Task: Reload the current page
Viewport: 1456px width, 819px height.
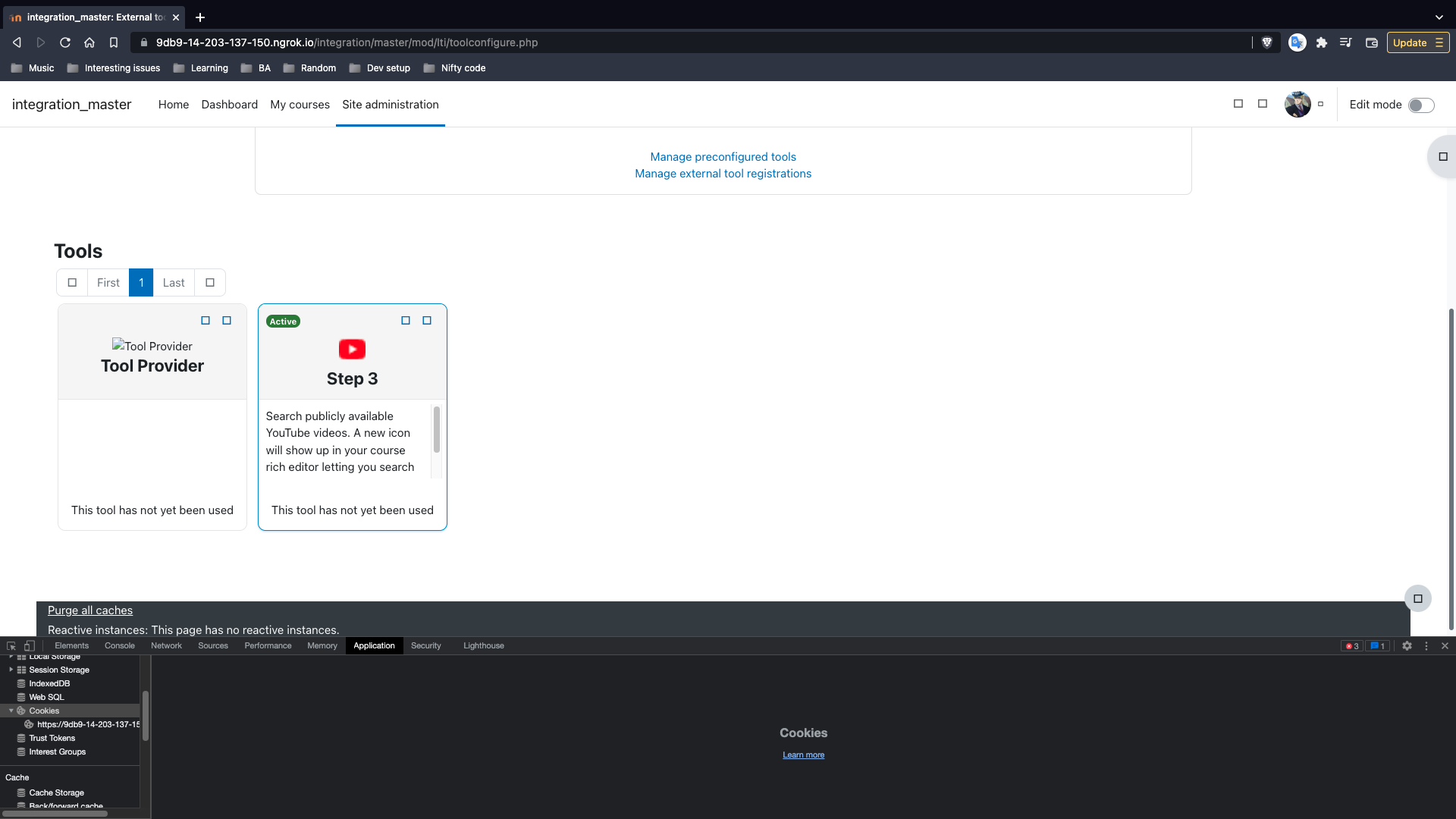Action: [x=65, y=42]
